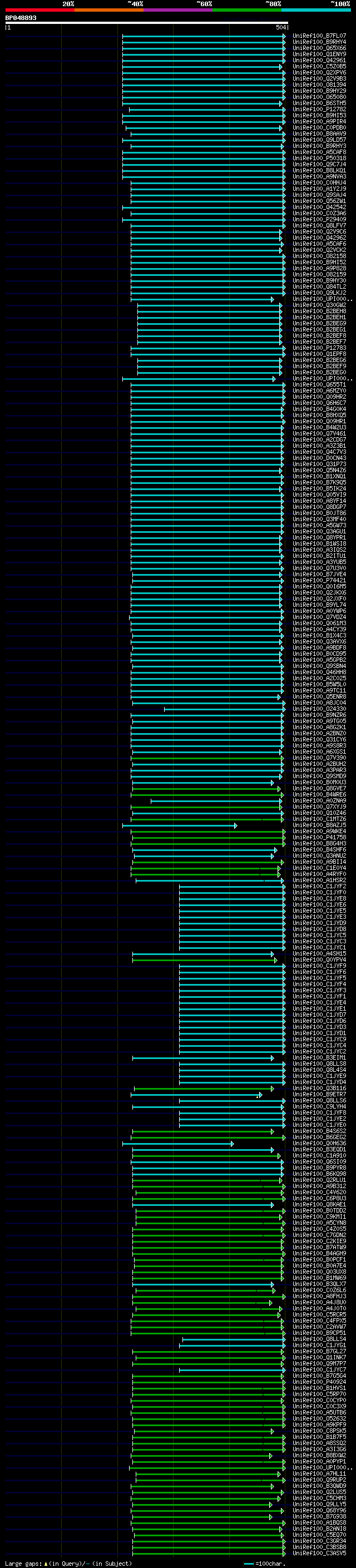
Task: Select hit label UniRef100_A8JC04
Action: (x=319, y=703)
